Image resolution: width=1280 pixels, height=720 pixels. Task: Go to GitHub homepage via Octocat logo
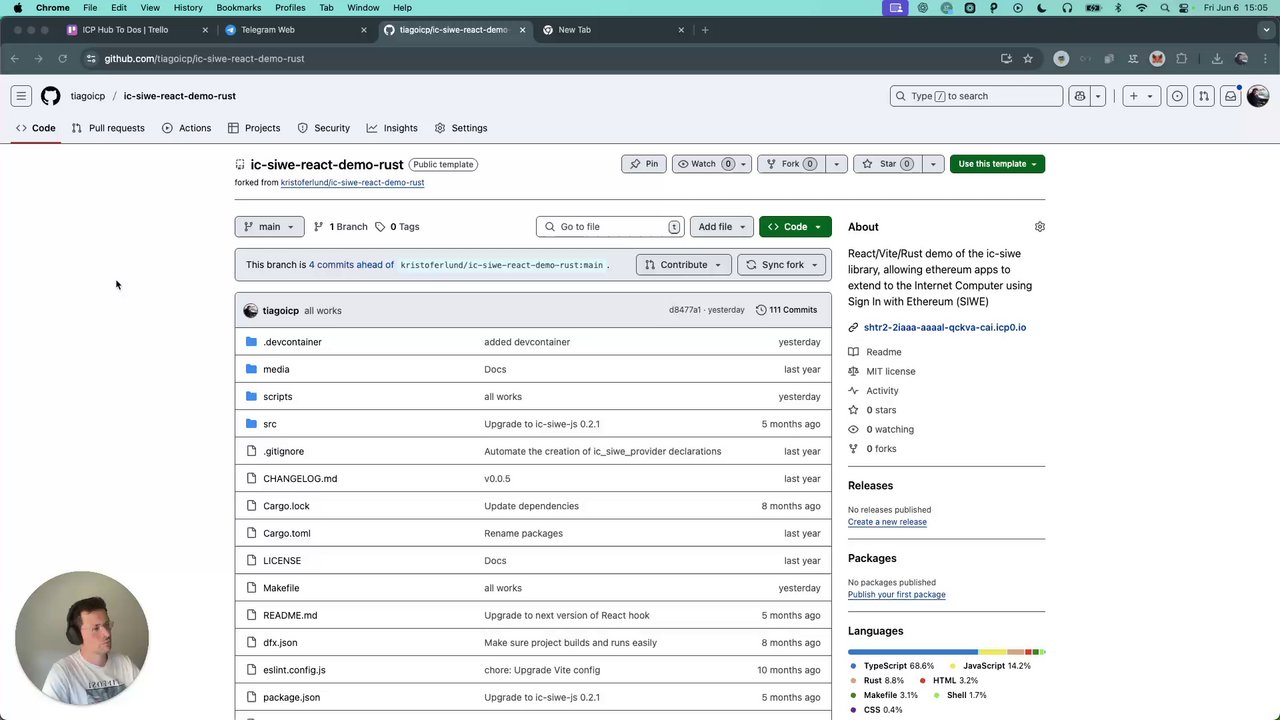51,96
